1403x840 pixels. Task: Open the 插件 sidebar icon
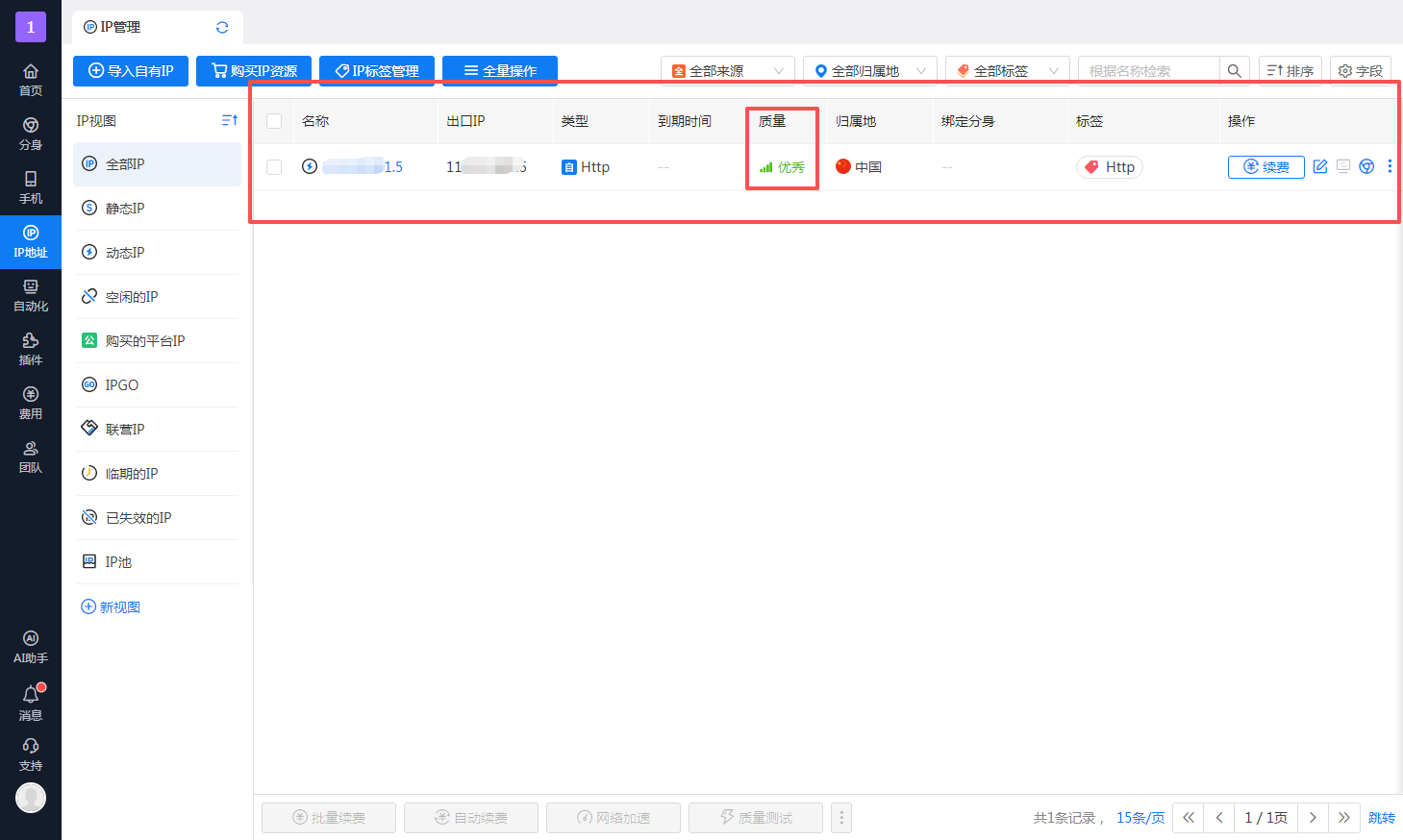[x=30, y=349]
